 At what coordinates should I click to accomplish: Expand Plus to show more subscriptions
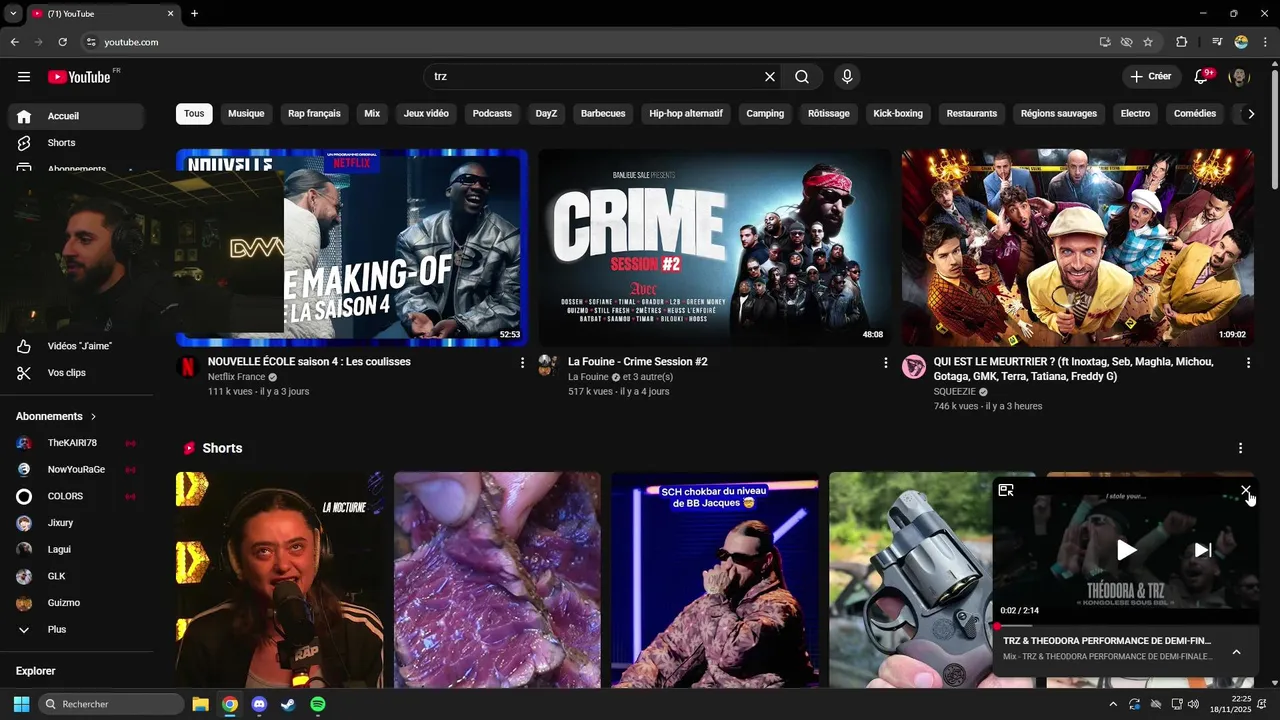[76, 630]
